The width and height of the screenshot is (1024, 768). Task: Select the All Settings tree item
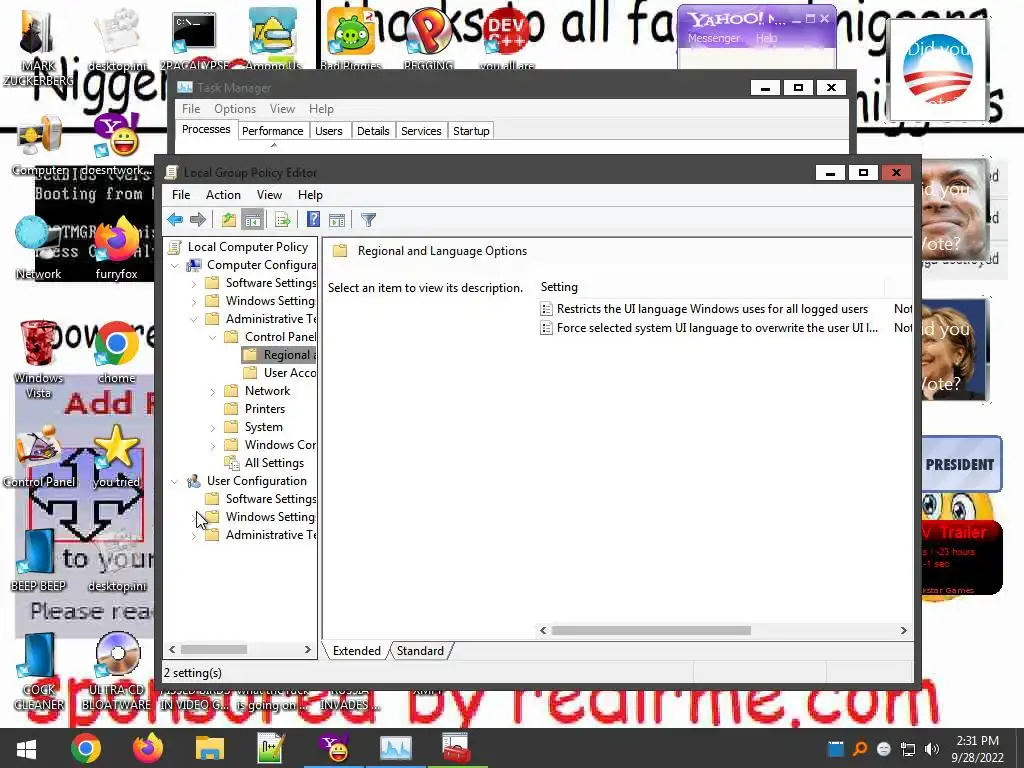click(x=274, y=463)
